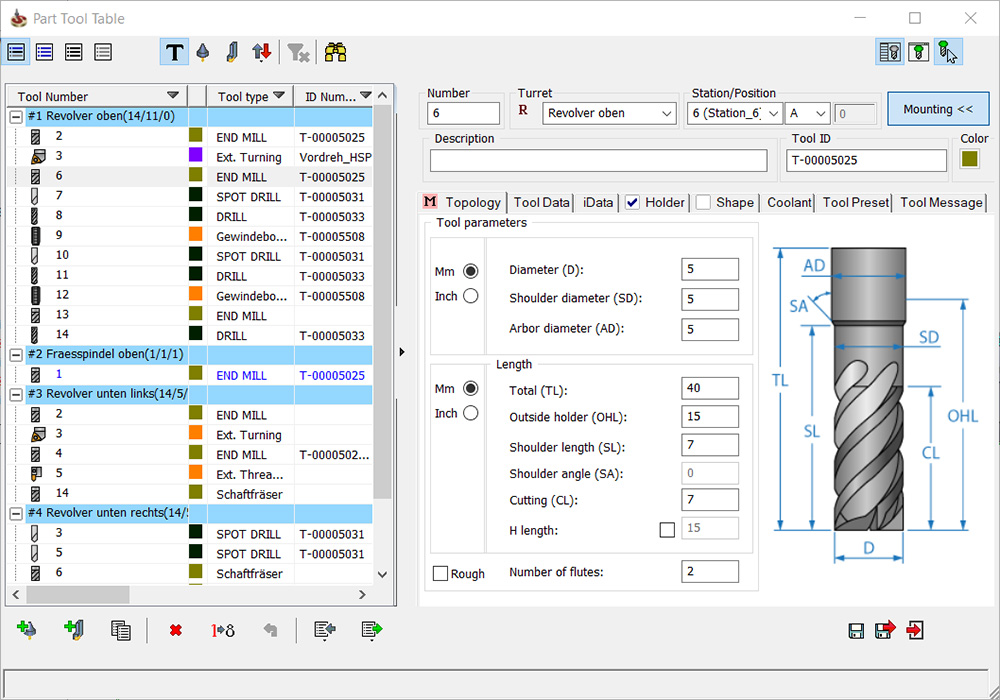
Task: Click the tool holder icon in toolbar
Action: tap(232, 52)
